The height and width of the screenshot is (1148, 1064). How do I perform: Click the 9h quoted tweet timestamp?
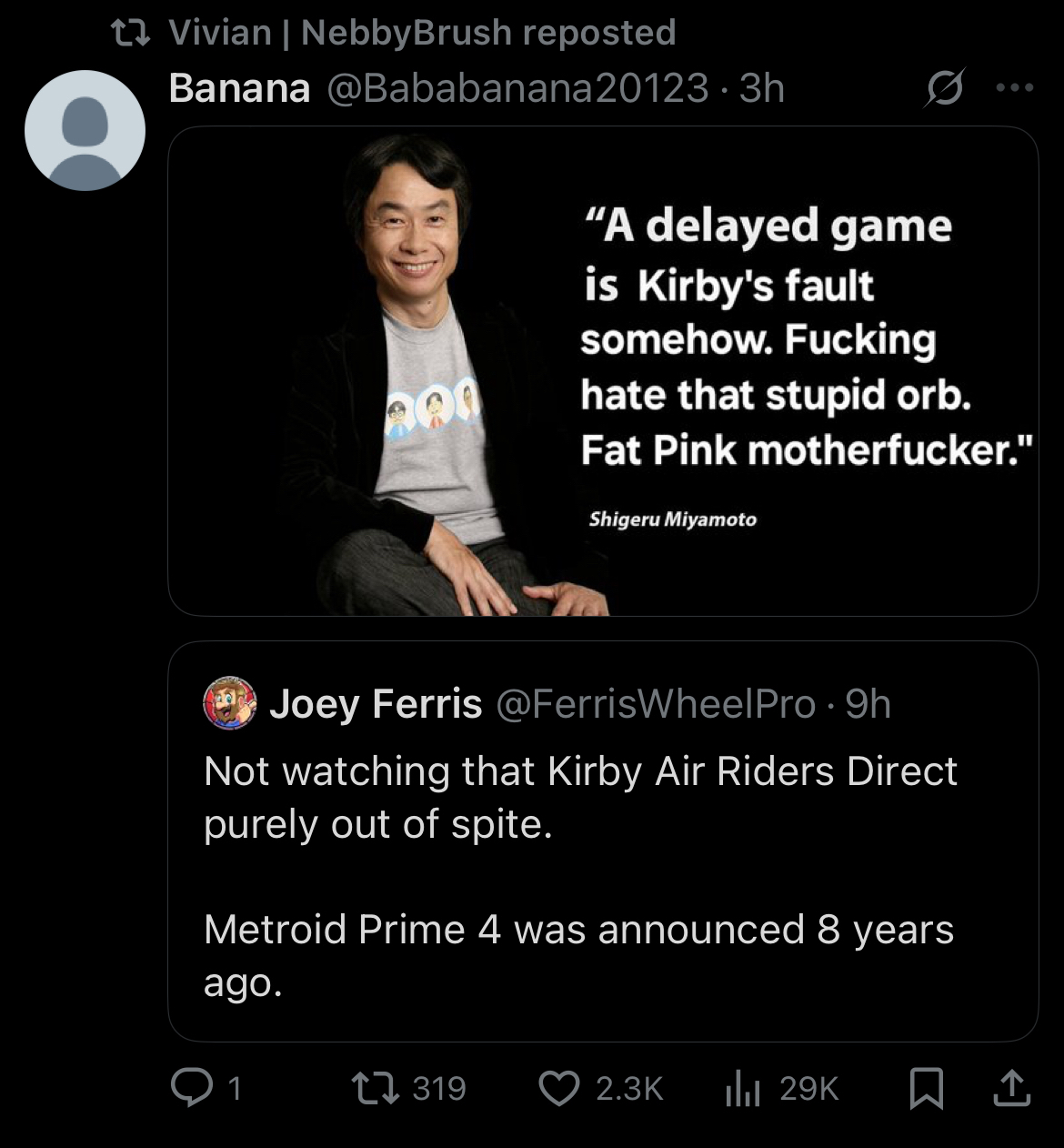(868, 703)
